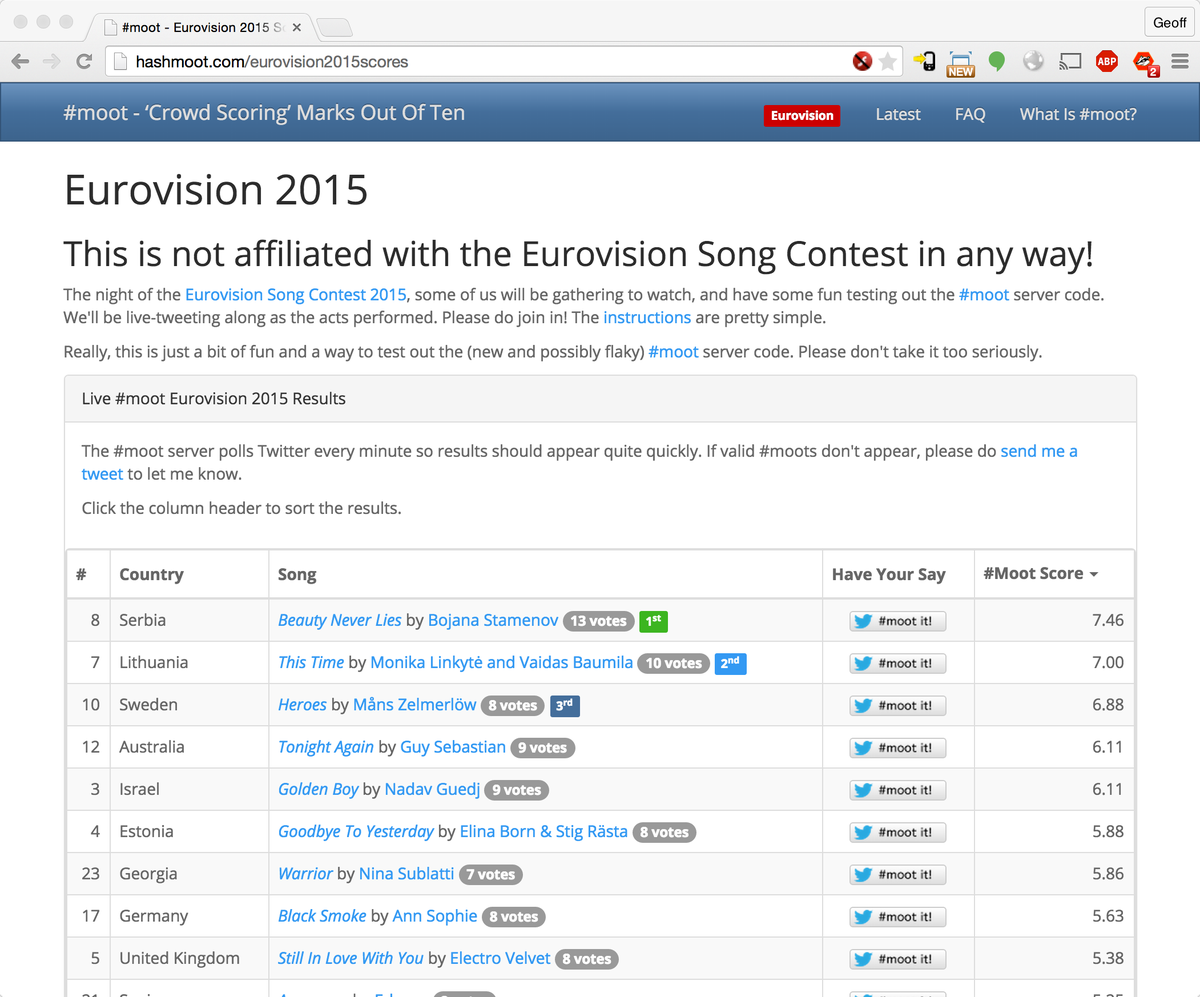1200x997 pixels.
Task: Open the Beauty Never Lies song link
Action: click(340, 620)
